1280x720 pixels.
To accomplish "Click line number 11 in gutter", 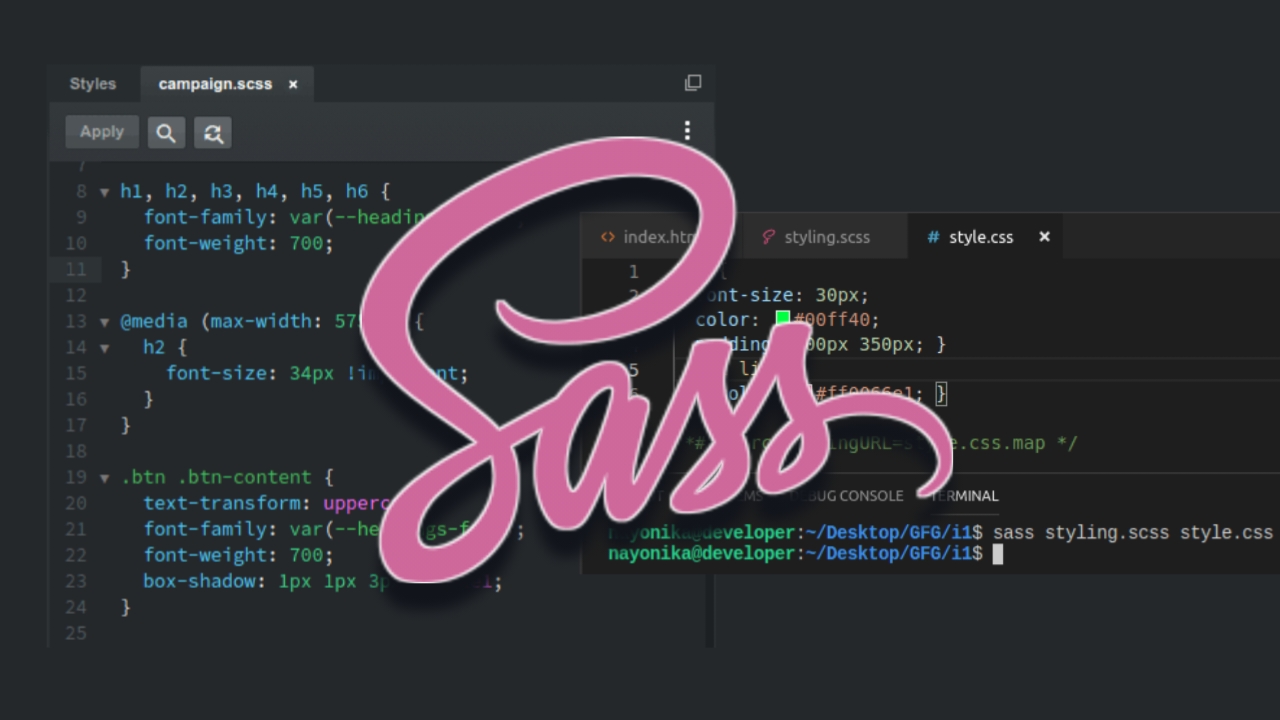I will 76,269.
